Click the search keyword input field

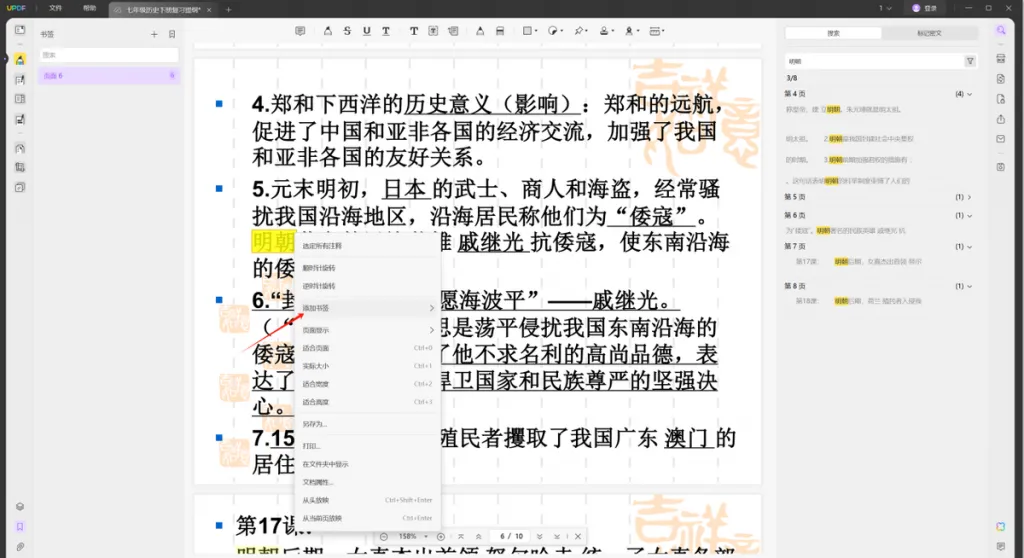click(874, 61)
